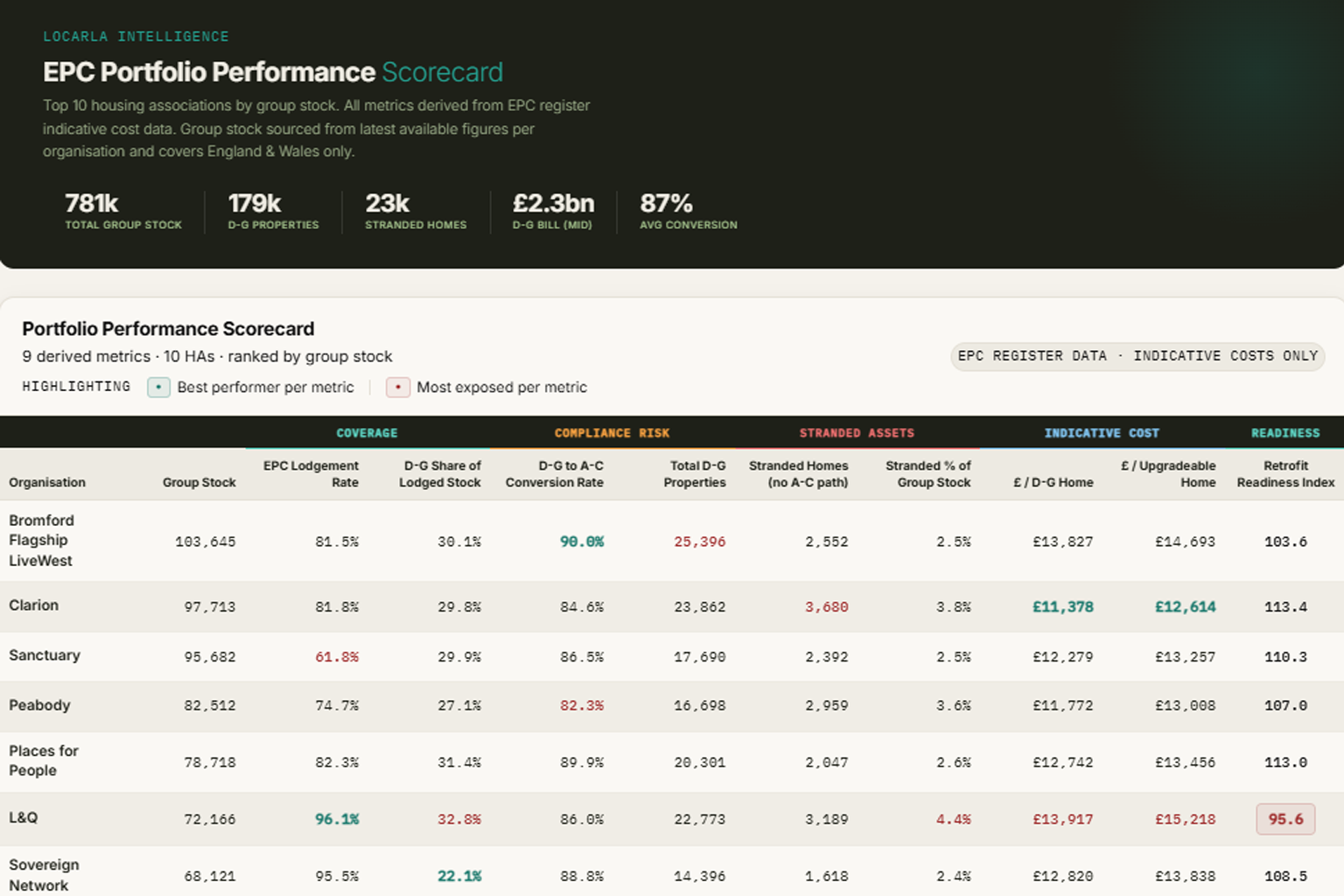Image resolution: width=1344 pixels, height=896 pixels.
Task: Click Sanctuary's group stock value 95,682
Action: 210,657
